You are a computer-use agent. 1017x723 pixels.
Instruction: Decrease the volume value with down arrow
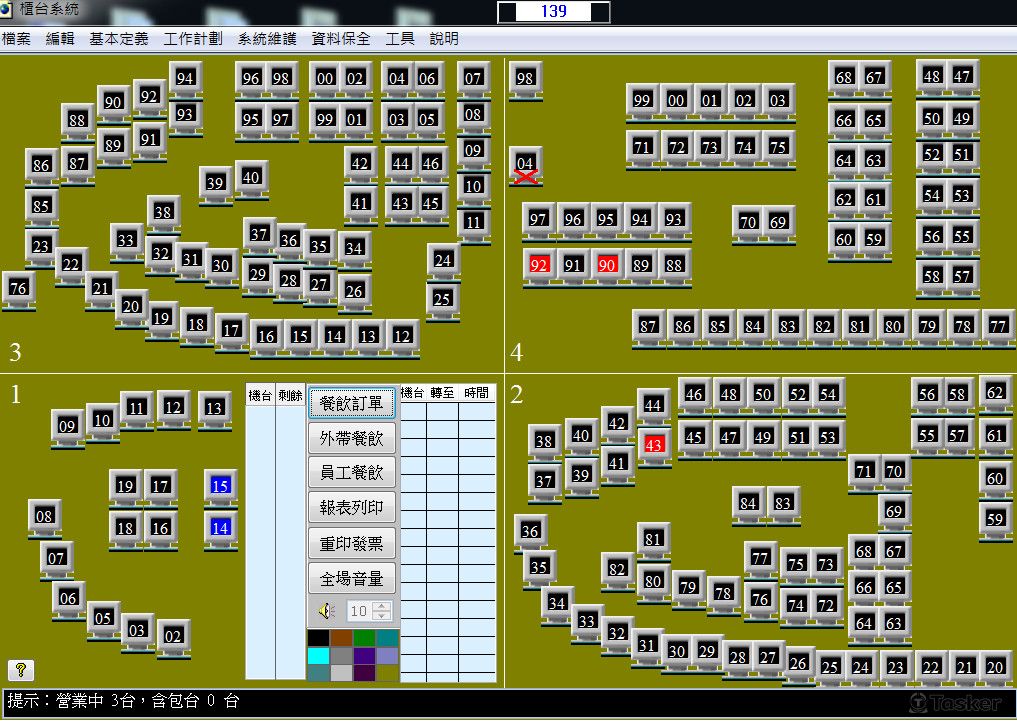pyautogui.click(x=382, y=615)
